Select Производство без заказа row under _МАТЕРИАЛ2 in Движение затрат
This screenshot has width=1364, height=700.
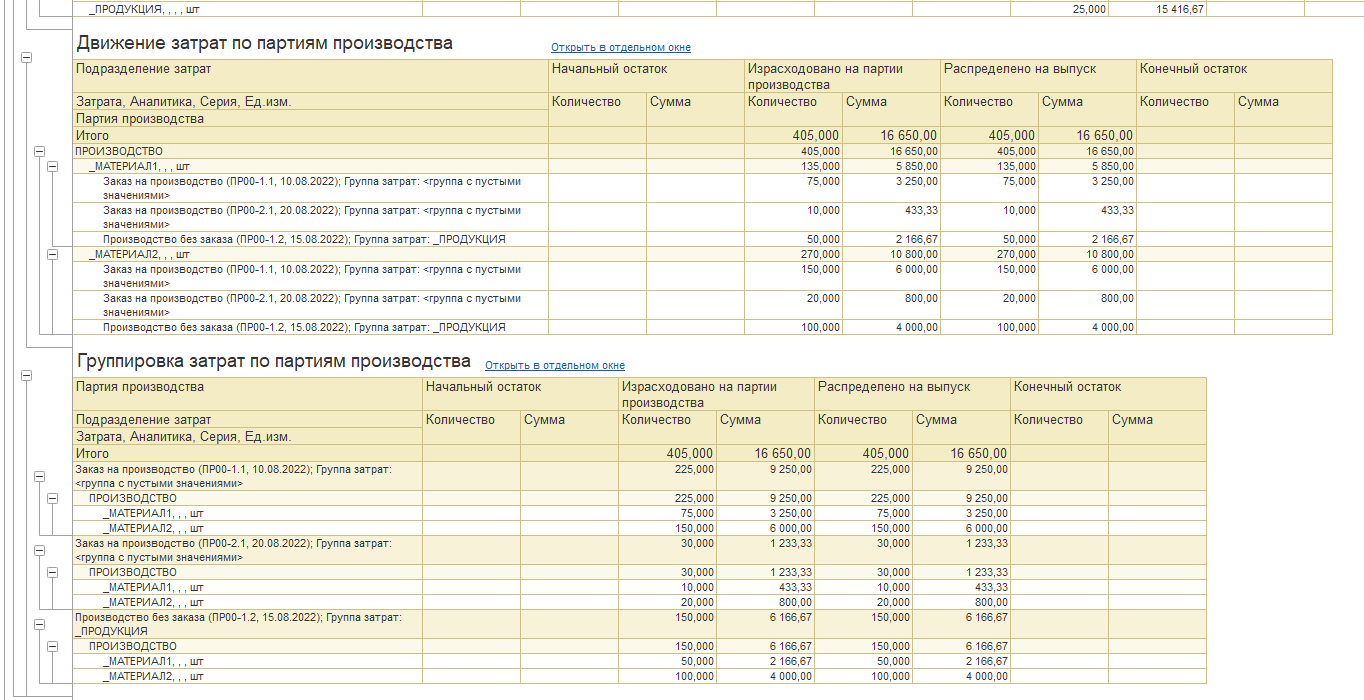point(304,327)
